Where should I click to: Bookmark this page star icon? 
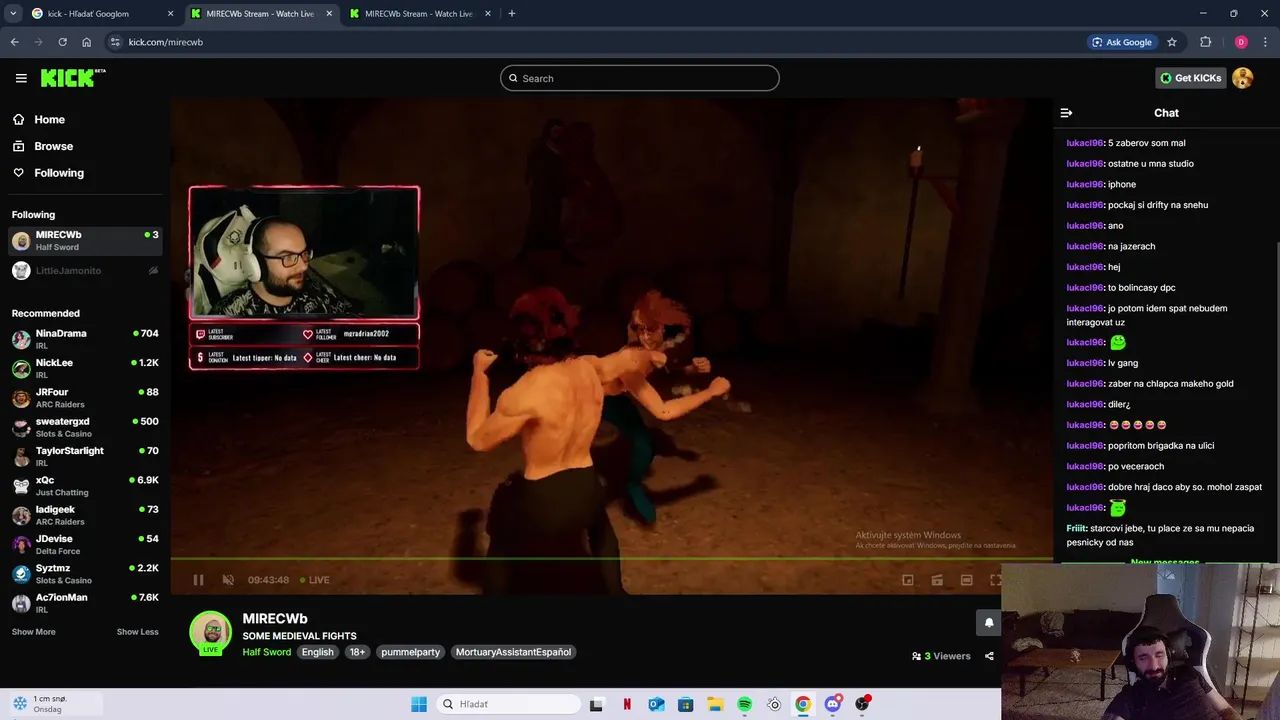point(1171,42)
